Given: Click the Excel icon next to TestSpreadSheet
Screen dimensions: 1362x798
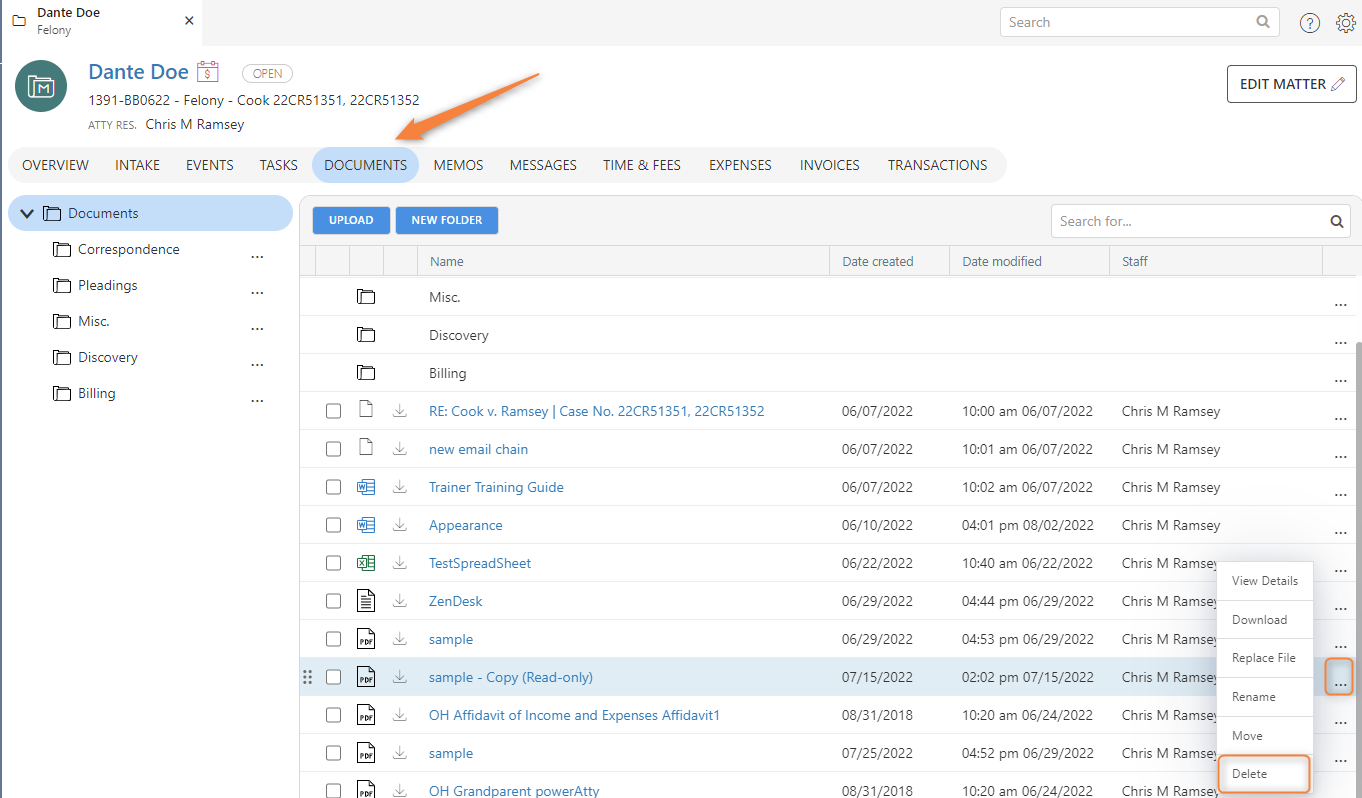Looking at the screenshot, I should click(365, 562).
